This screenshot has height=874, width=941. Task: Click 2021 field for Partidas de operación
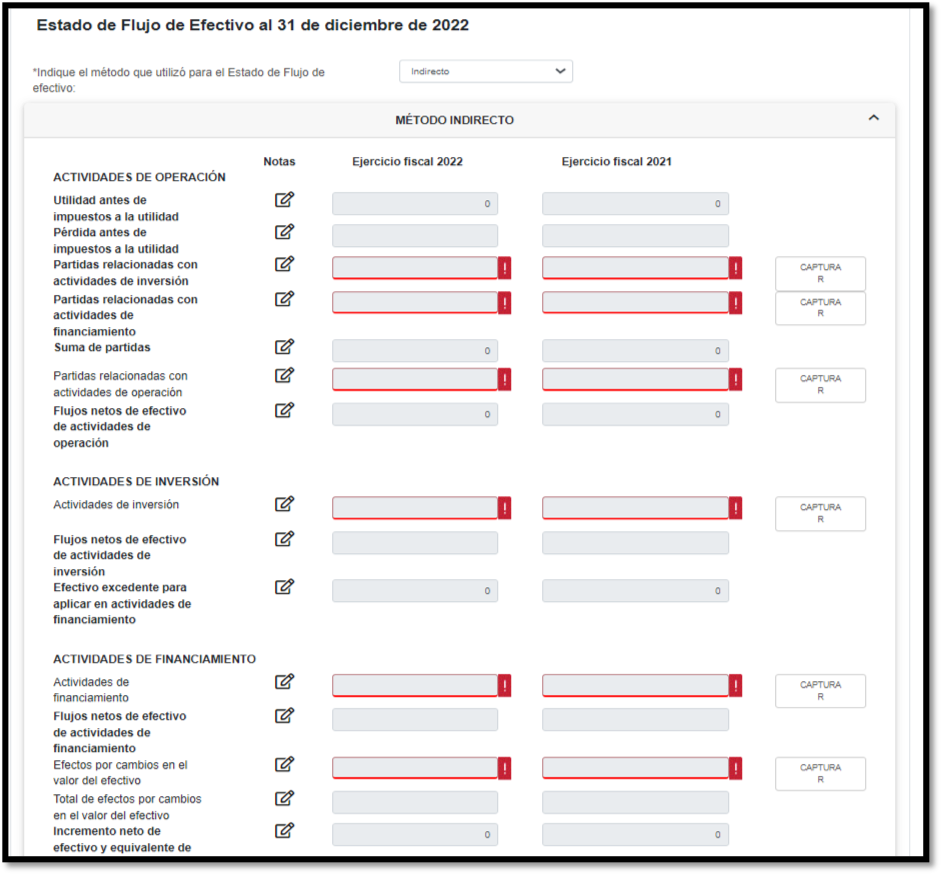point(635,380)
